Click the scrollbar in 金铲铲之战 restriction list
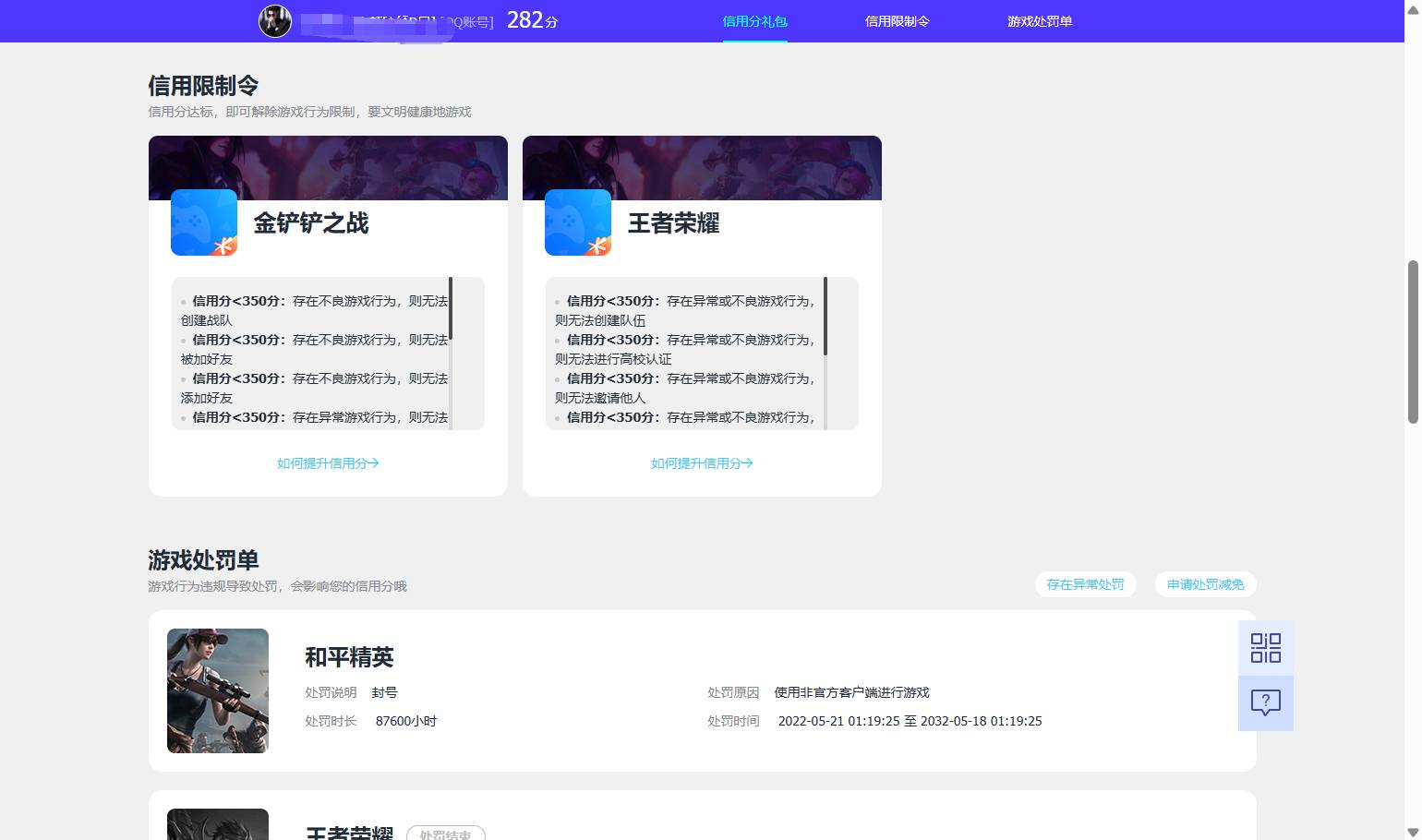Screen dimensions: 1422x840 click(451, 308)
